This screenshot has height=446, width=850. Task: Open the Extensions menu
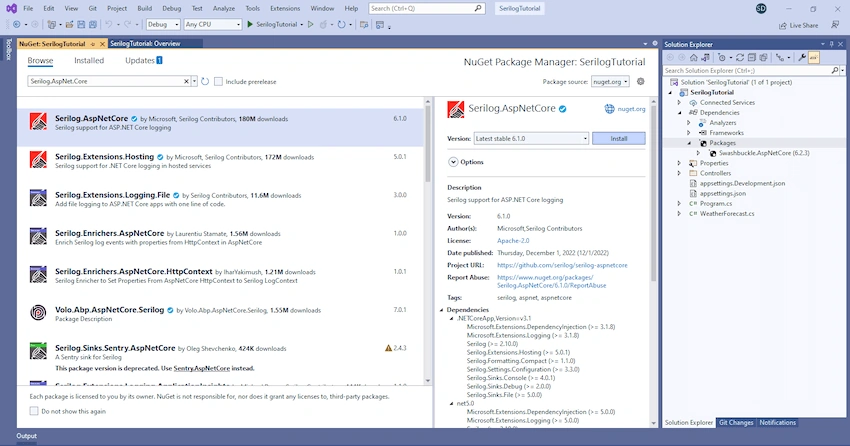[285, 9]
